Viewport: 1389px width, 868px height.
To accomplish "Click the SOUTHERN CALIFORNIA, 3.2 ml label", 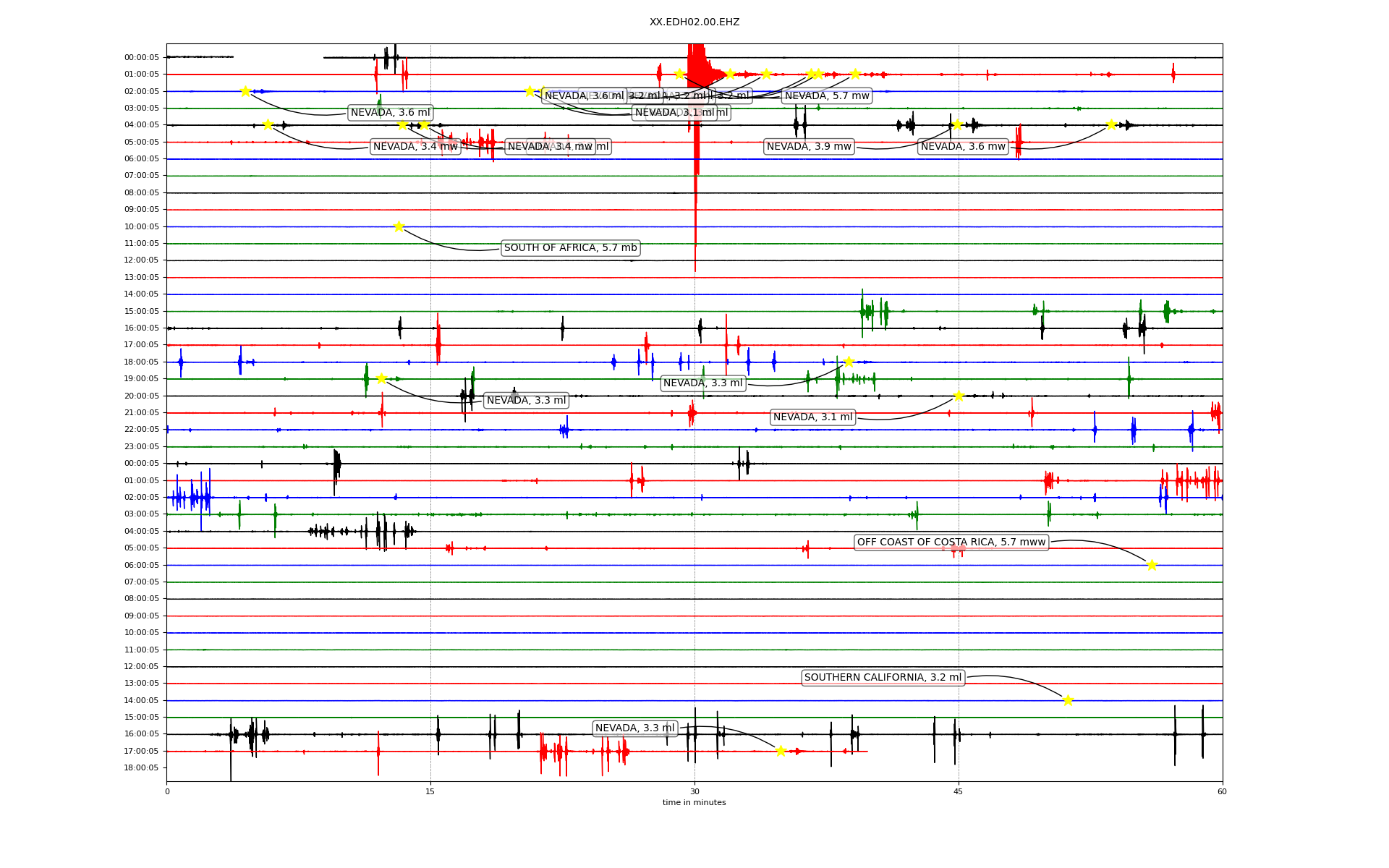I will tap(883, 678).
